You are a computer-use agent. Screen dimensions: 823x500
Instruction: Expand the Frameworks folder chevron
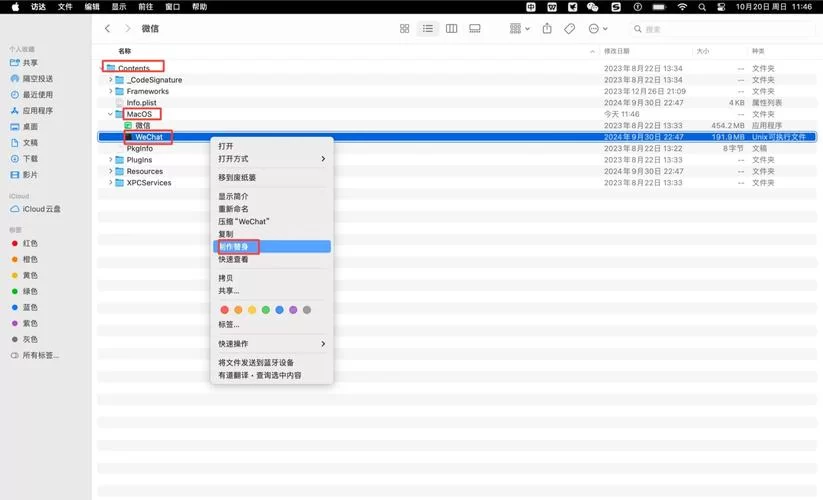point(110,91)
